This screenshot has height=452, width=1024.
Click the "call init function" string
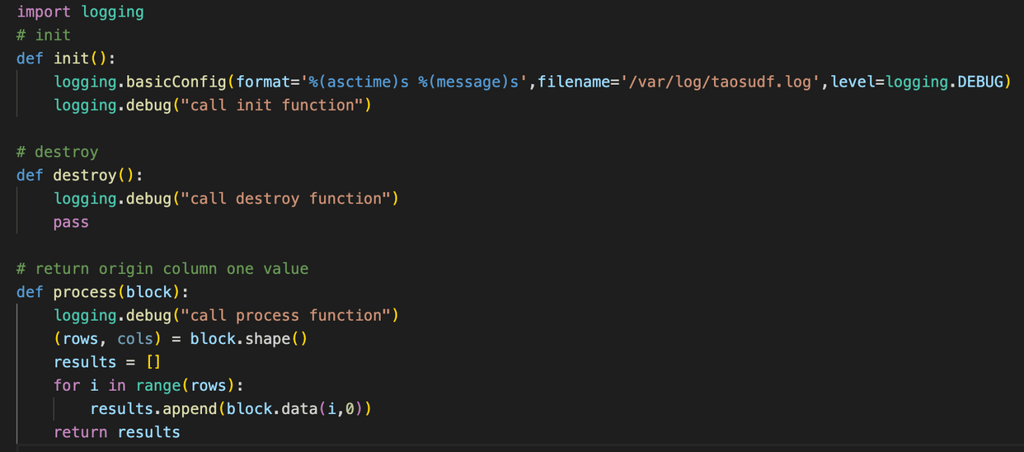(271, 105)
